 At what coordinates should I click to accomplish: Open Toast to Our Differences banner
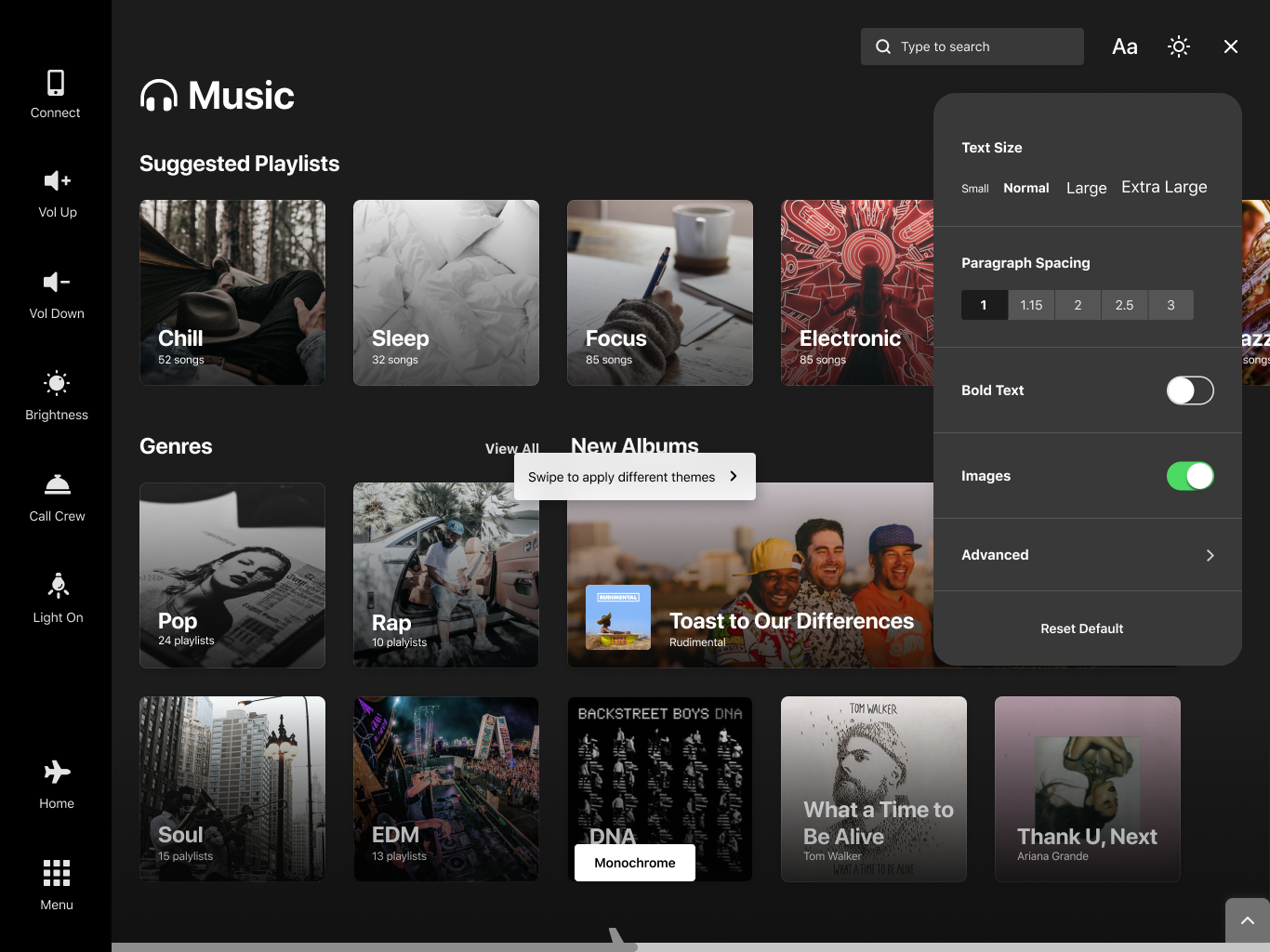tap(750, 575)
